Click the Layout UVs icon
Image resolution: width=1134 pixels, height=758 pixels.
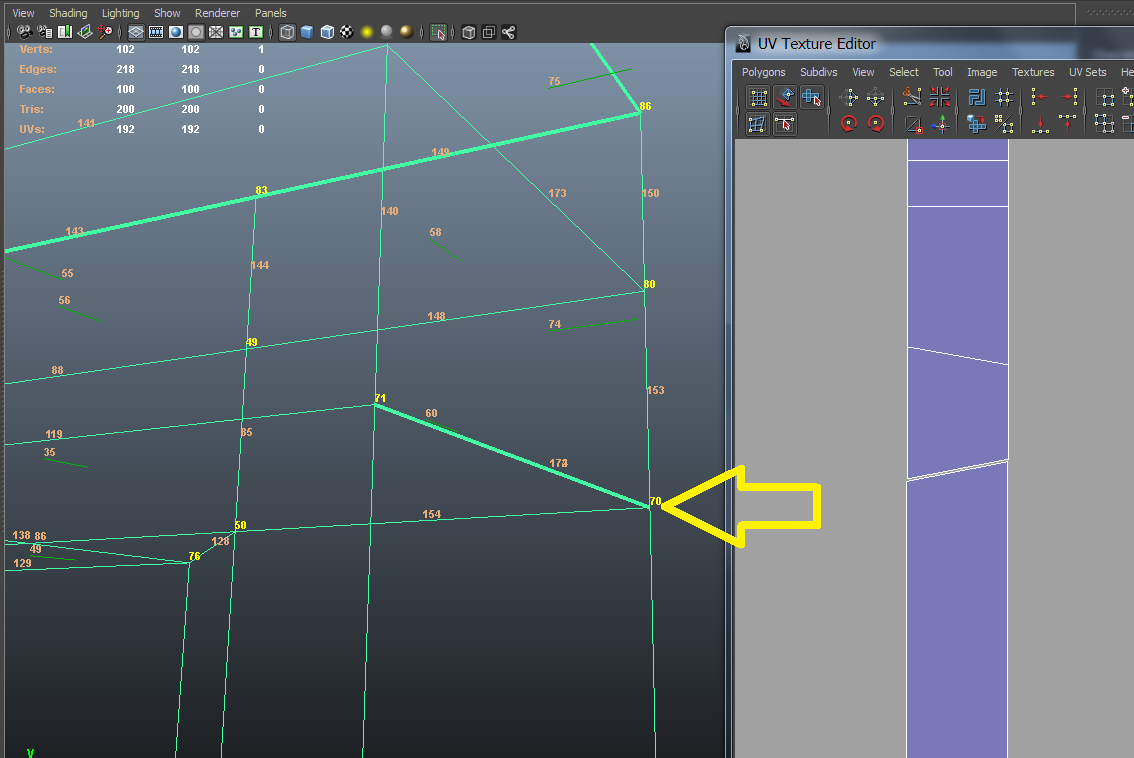[977, 97]
